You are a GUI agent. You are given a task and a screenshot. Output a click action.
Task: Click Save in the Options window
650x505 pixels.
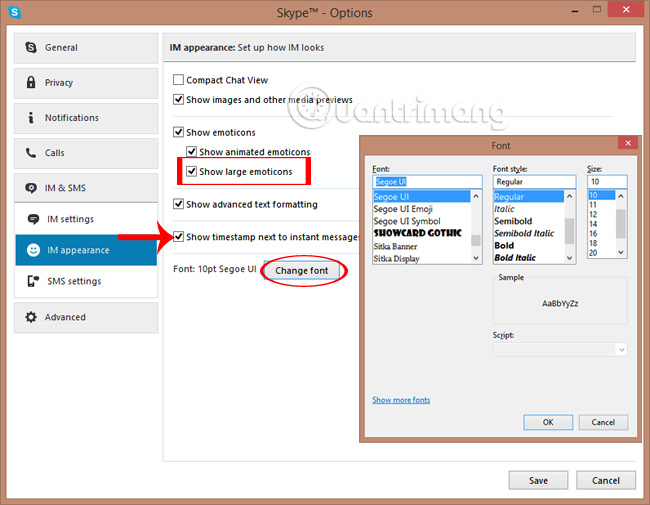coord(538,481)
